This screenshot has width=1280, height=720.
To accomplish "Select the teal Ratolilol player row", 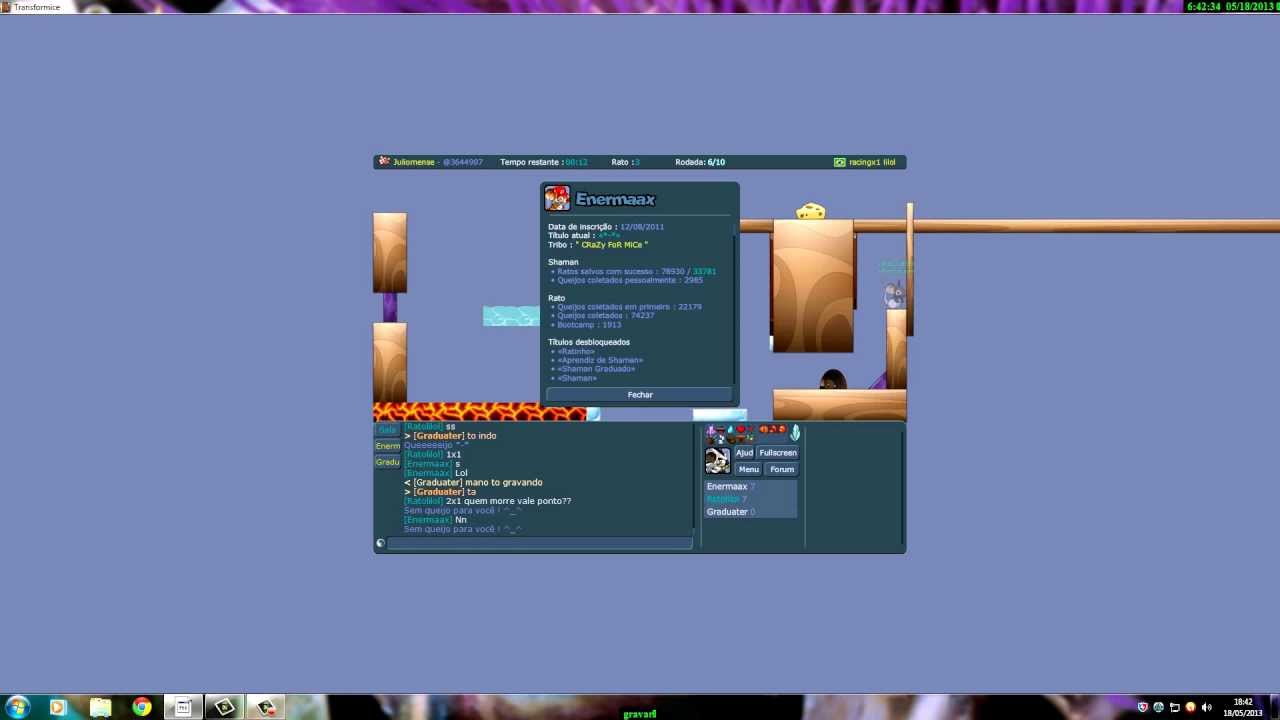I will (x=751, y=499).
